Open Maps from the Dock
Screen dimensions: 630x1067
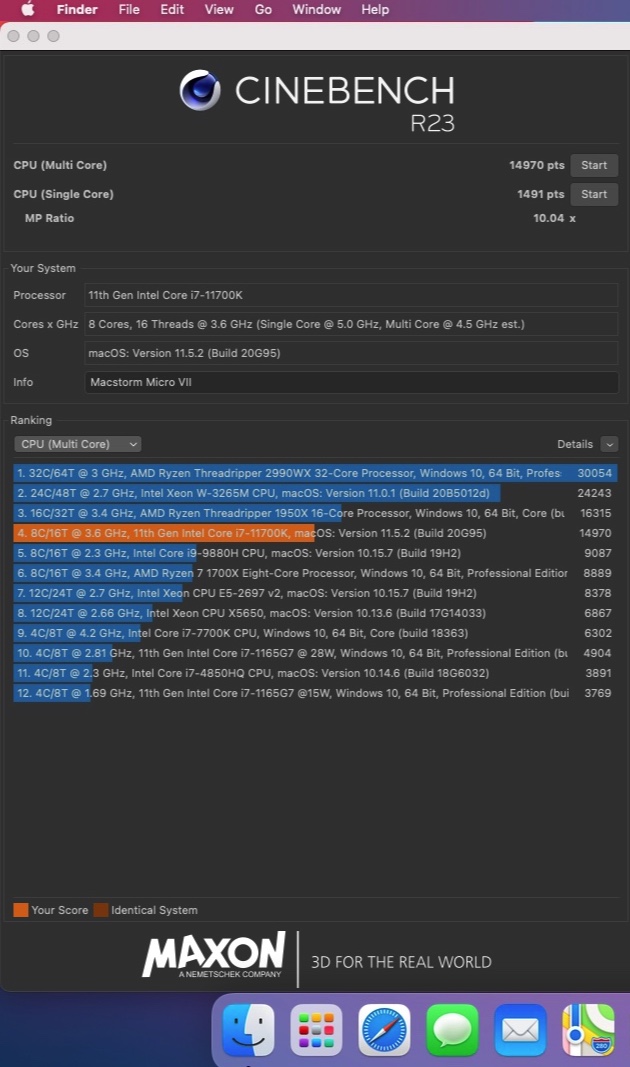coord(588,1030)
